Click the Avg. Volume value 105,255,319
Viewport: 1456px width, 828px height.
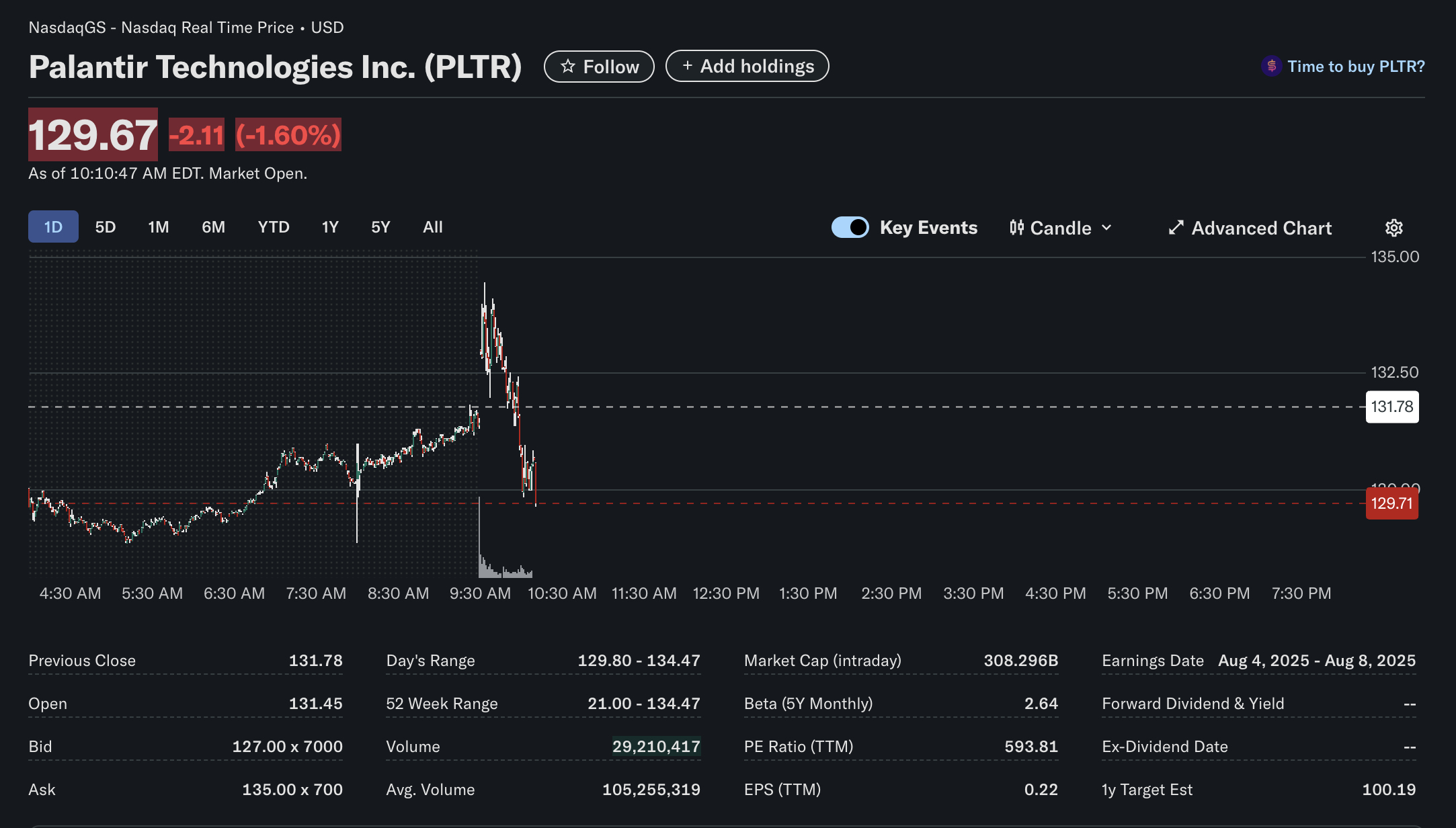click(x=651, y=790)
